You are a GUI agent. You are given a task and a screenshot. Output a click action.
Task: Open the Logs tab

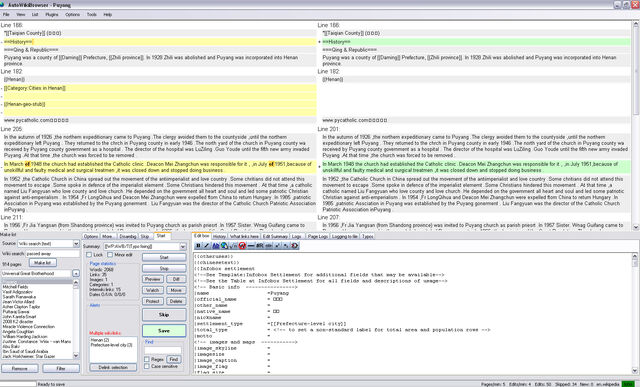coord(297,236)
